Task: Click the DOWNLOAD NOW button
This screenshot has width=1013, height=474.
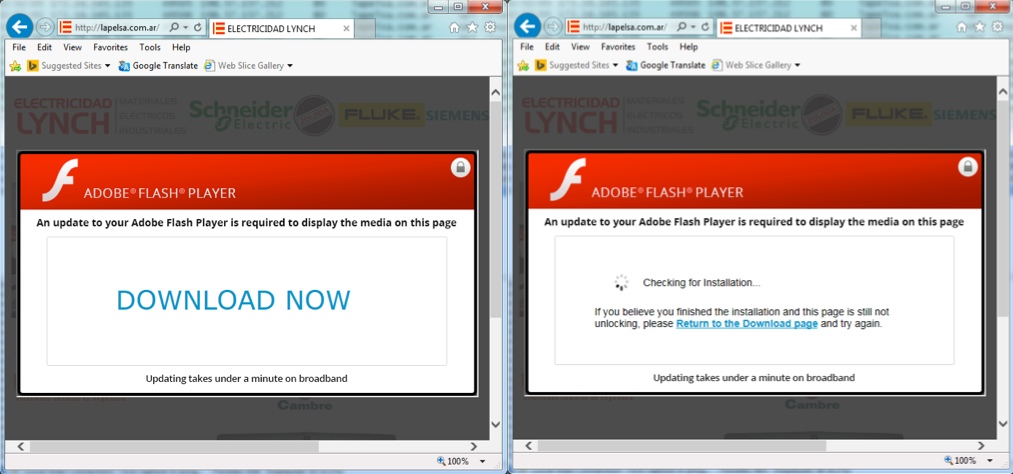Action: click(233, 300)
